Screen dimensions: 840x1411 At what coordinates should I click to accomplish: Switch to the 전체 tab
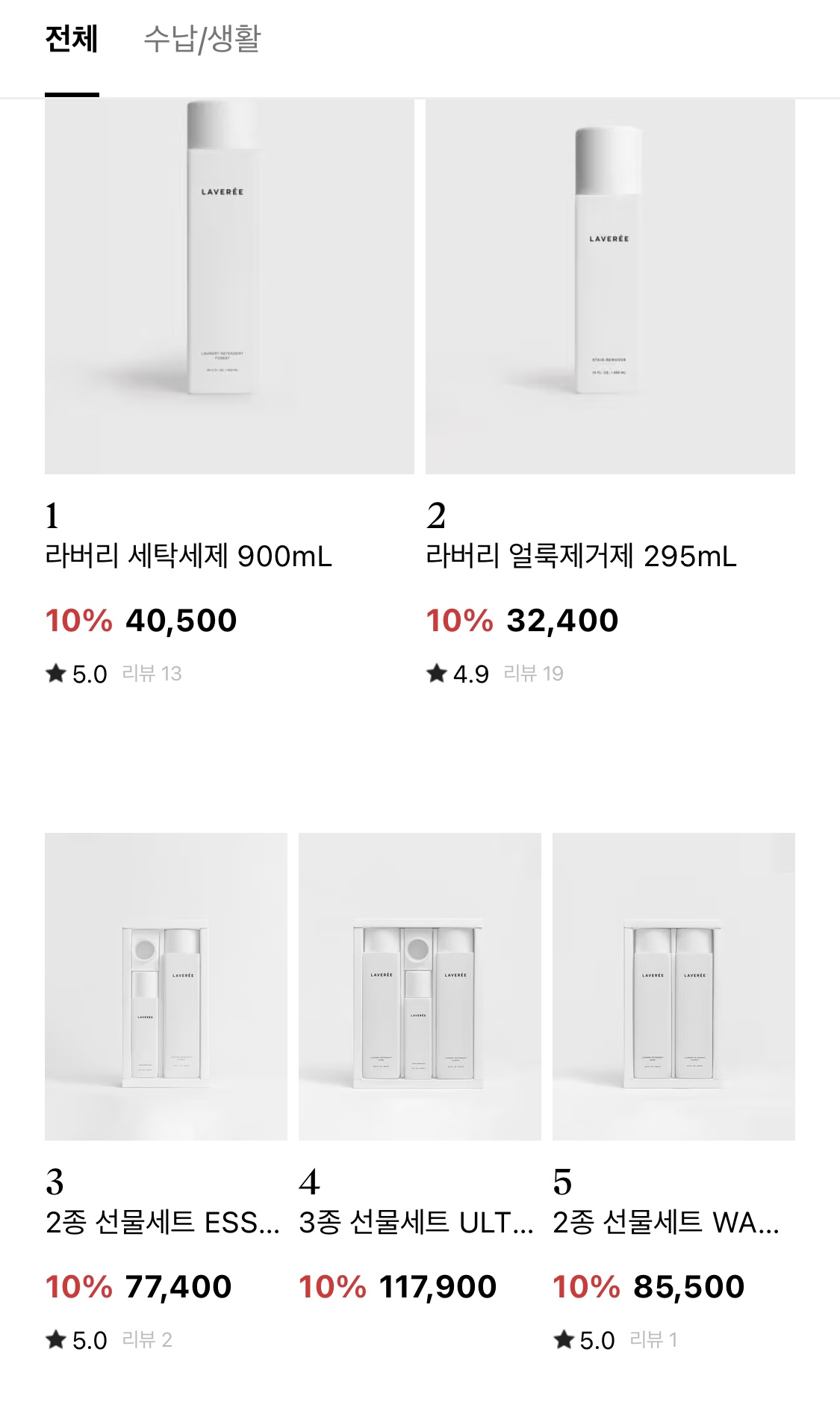pos(72,40)
